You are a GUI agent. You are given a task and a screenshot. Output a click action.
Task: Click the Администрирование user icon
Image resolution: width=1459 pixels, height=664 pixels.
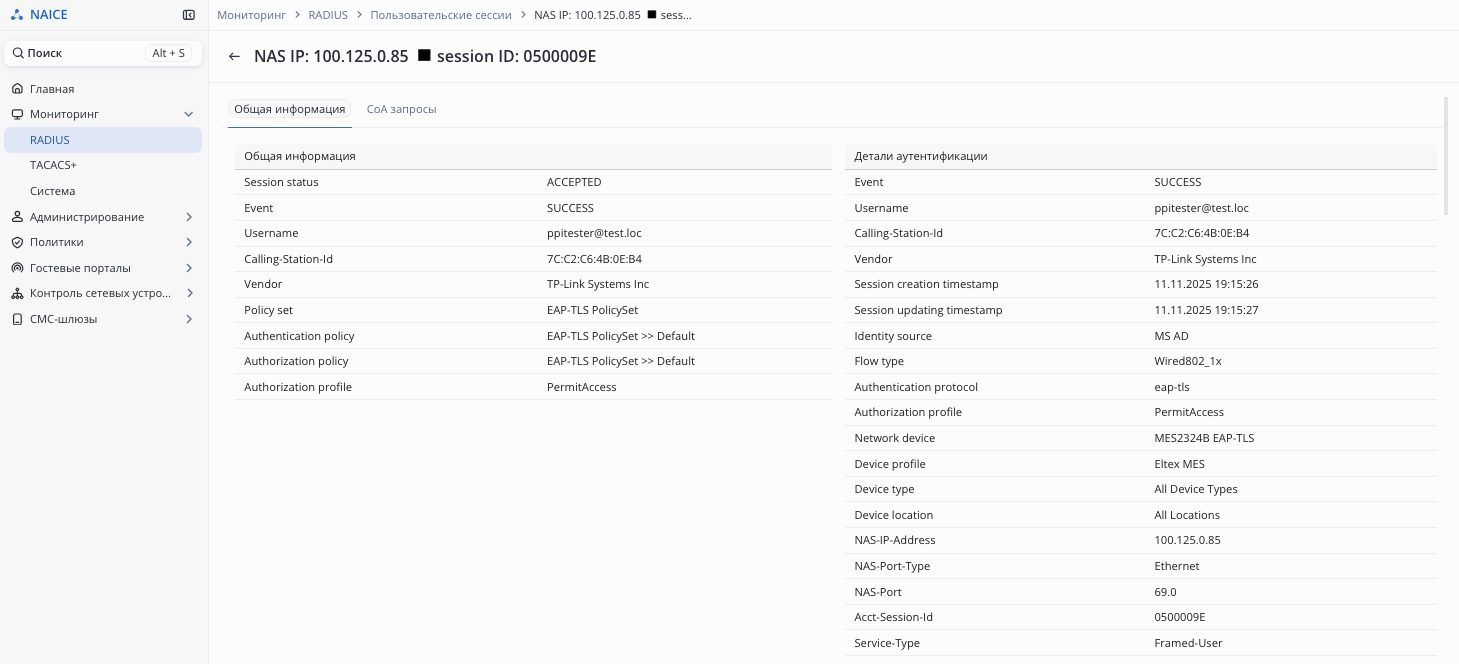click(17, 217)
